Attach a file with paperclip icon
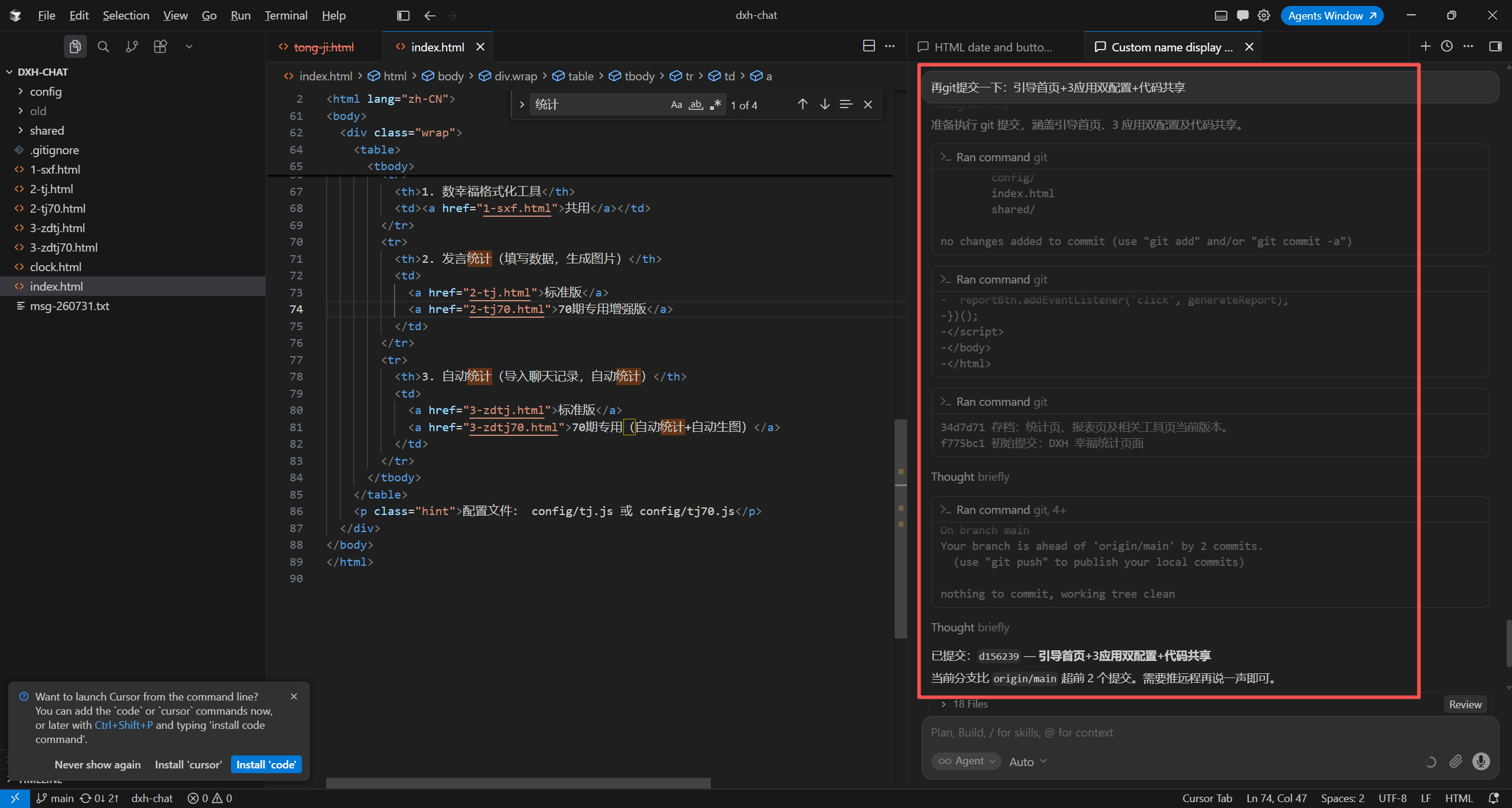The height and width of the screenshot is (808, 1512). 1456,761
